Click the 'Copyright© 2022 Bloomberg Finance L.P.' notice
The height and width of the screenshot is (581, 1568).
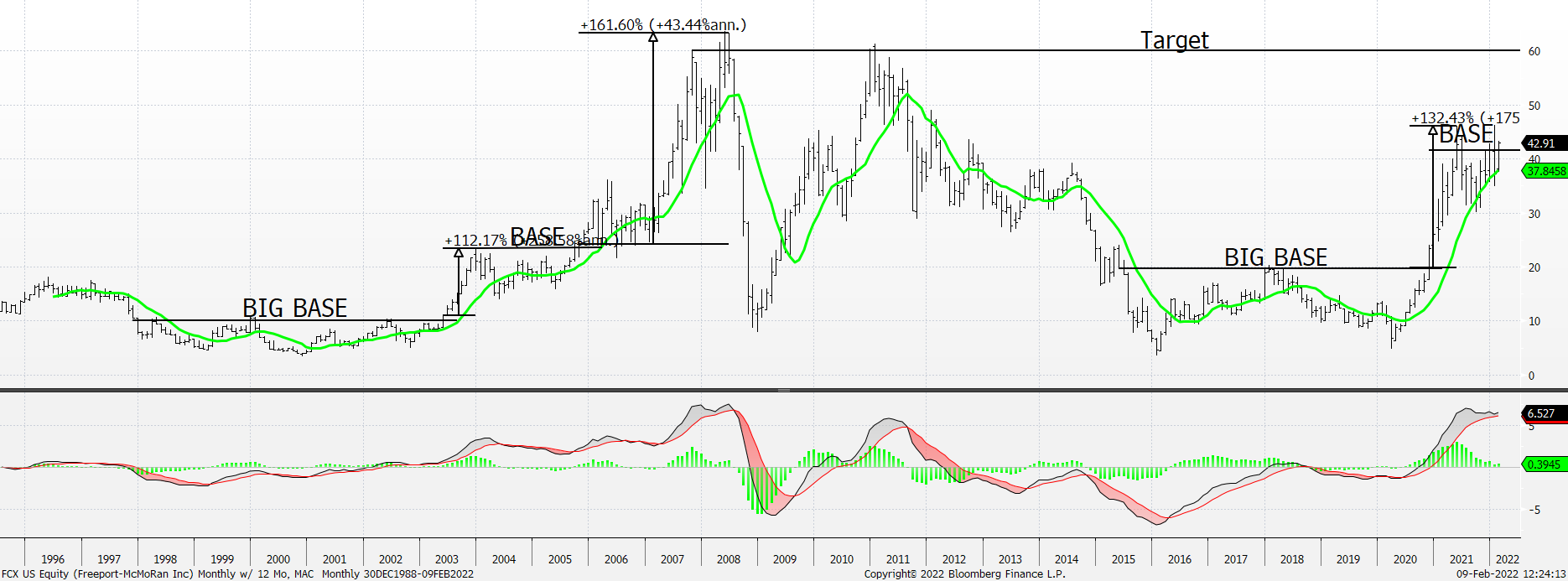965,574
